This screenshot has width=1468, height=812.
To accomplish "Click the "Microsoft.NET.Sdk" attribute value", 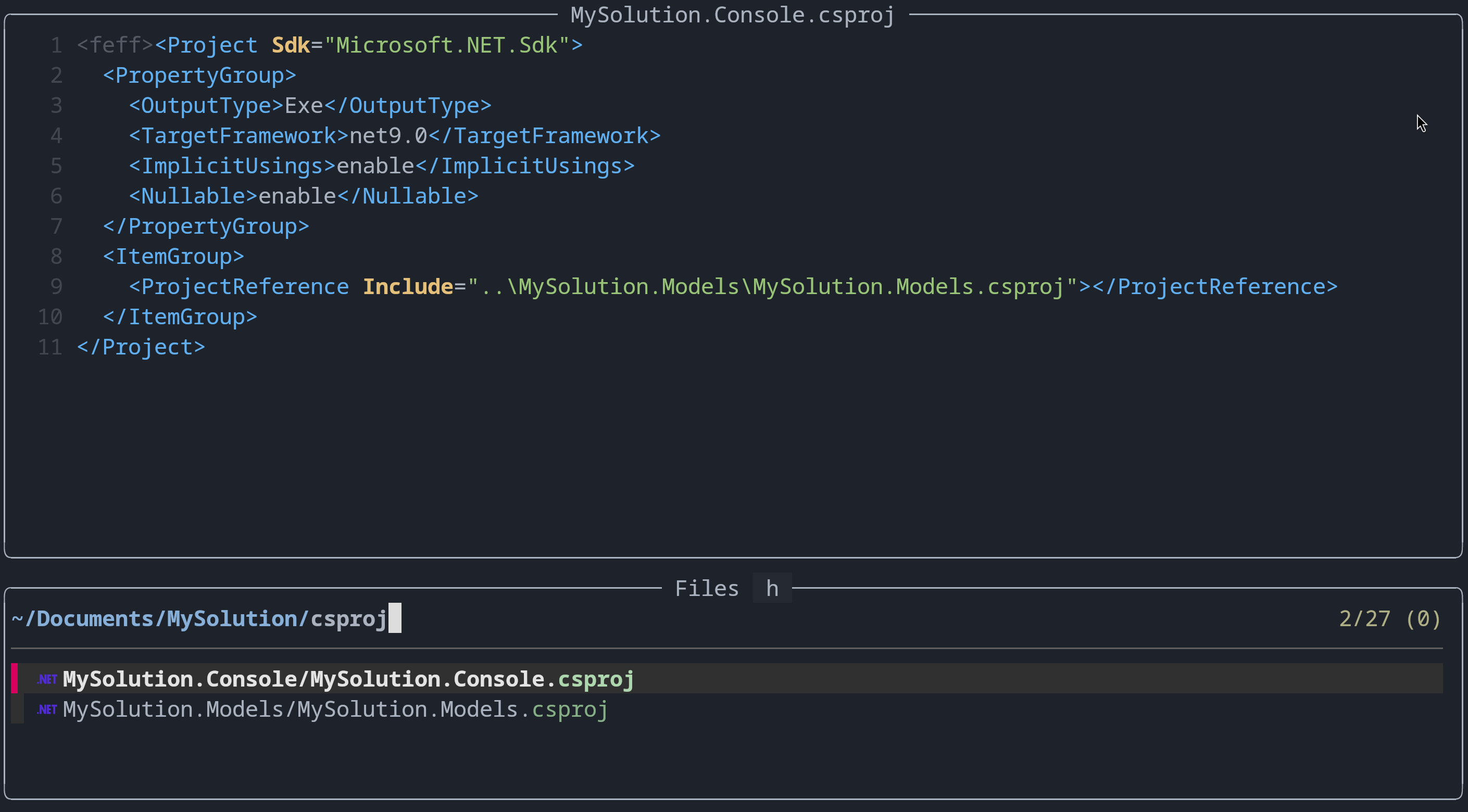I will pyautogui.click(x=447, y=45).
